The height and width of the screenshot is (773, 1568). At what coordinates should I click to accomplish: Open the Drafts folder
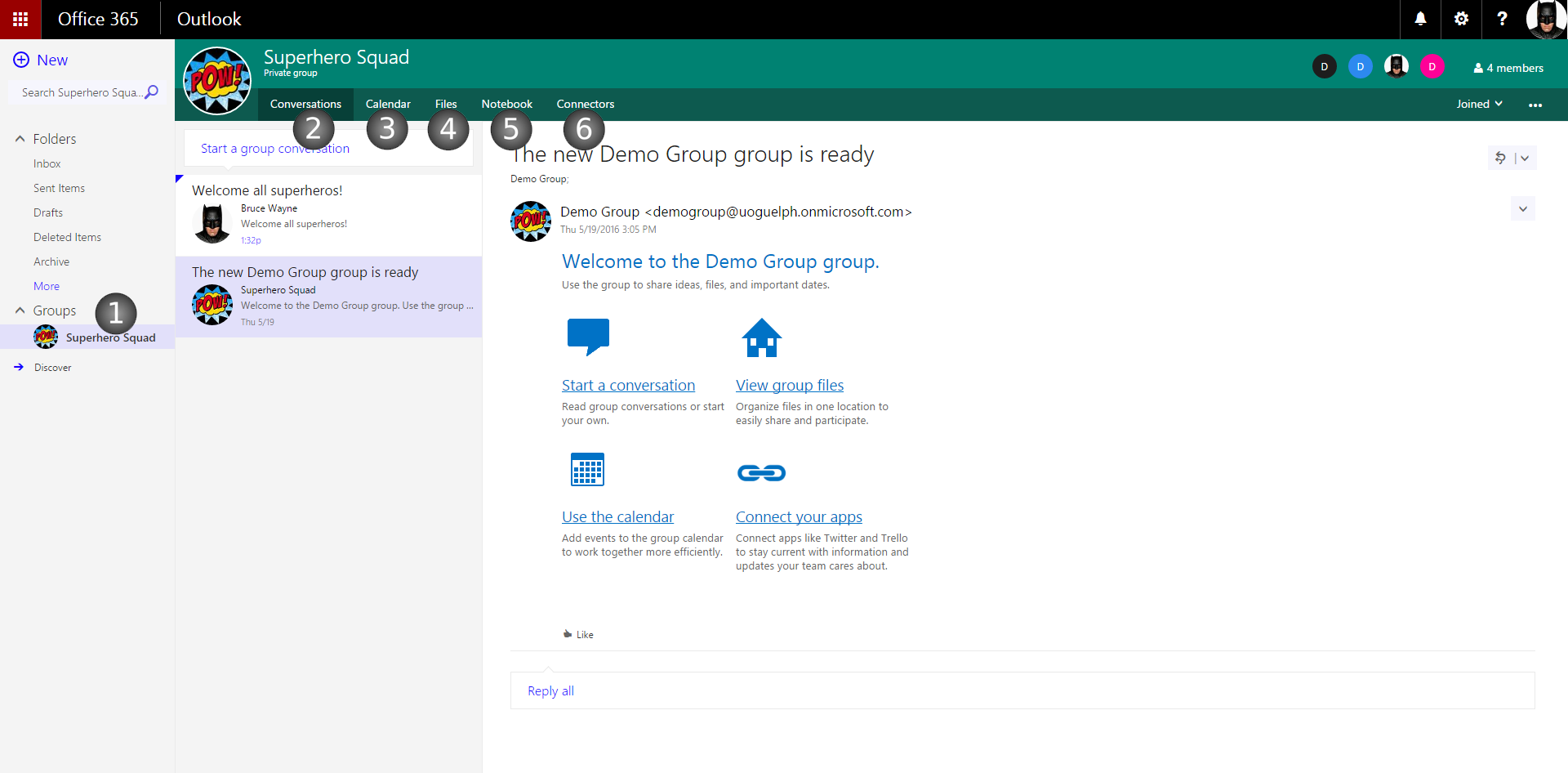click(48, 212)
